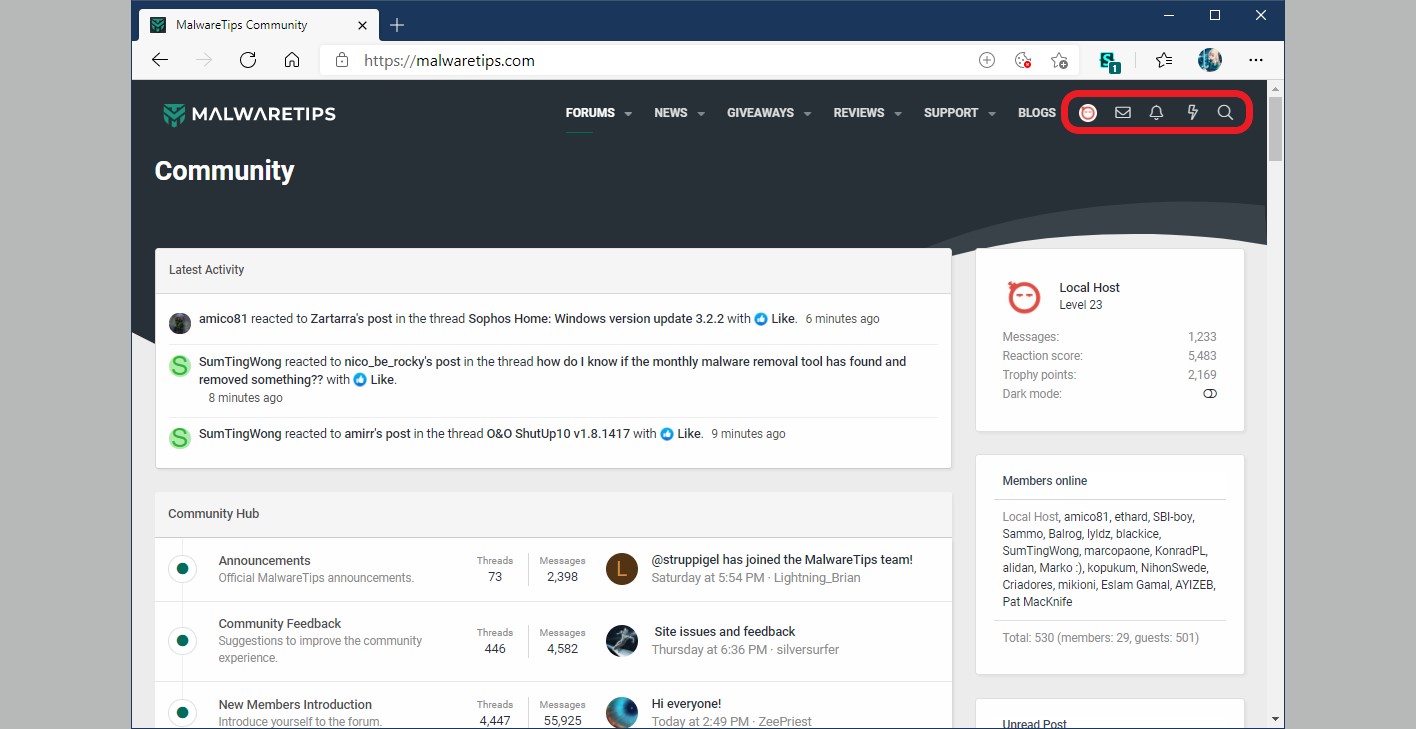1416x729 pixels.
Task: Click SumTingWong's avatar beside the O&O ShutUp10 entry
Action: (180, 437)
